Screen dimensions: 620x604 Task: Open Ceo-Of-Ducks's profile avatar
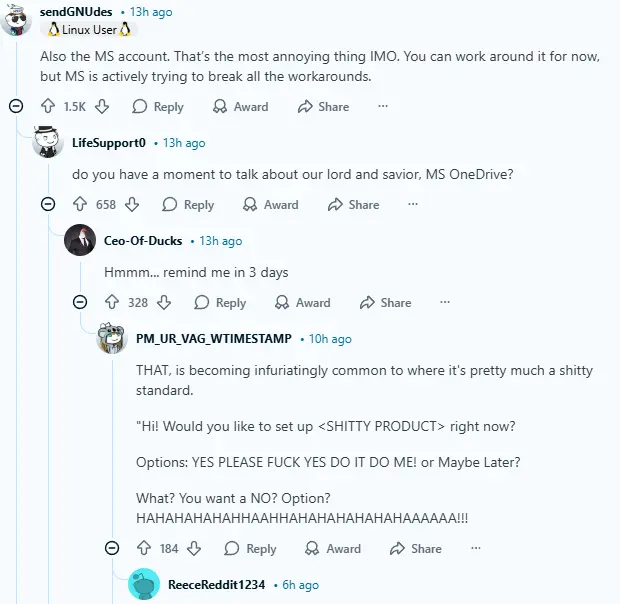[x=80, y=241]
